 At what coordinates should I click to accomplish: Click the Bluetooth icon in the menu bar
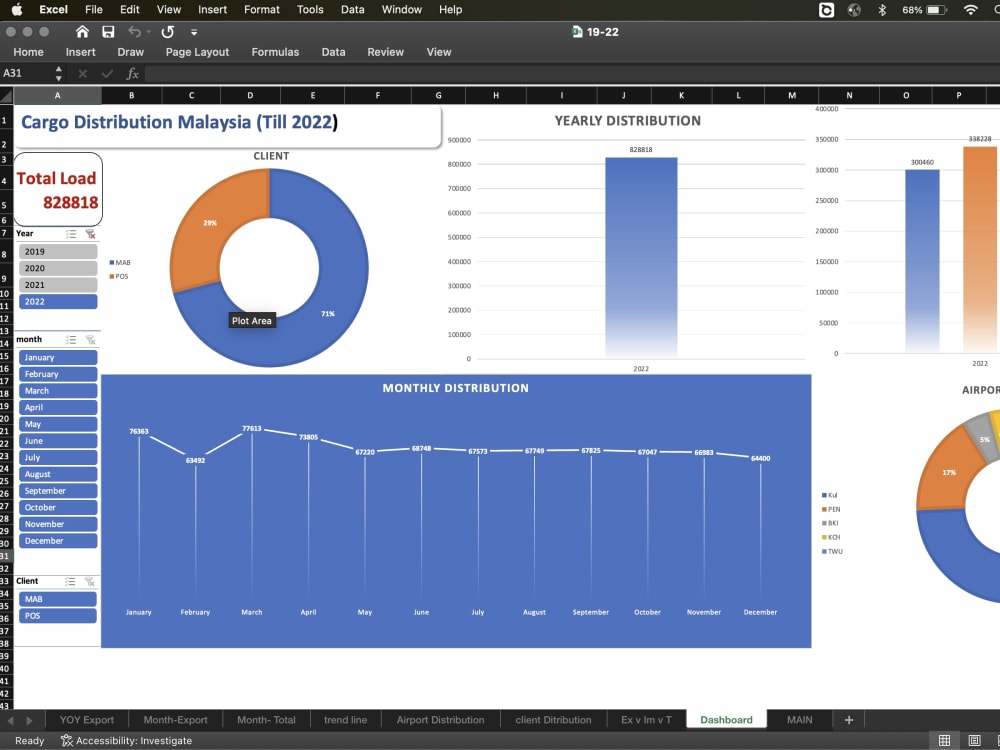coord(883,10)
